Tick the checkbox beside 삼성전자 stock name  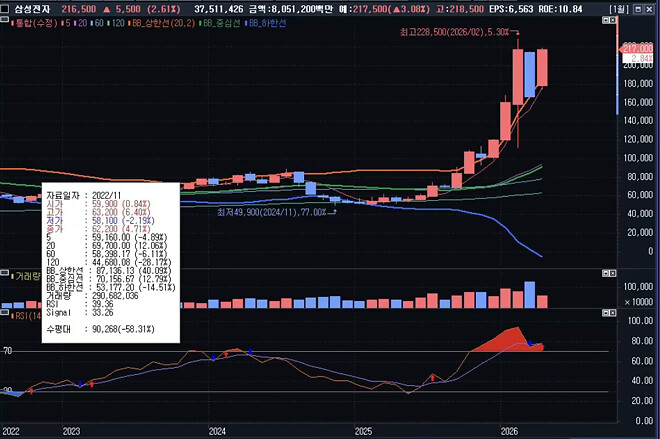point(5,9)
